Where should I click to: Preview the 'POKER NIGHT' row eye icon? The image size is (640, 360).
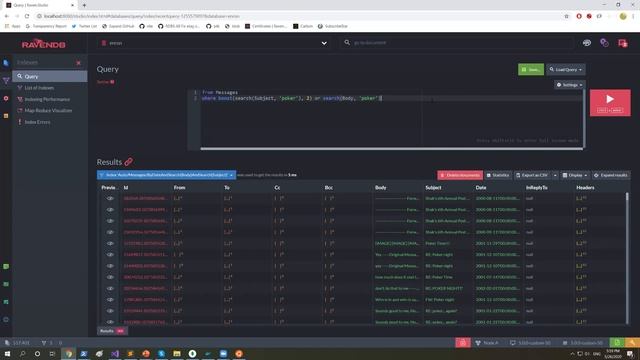(110, 288)
